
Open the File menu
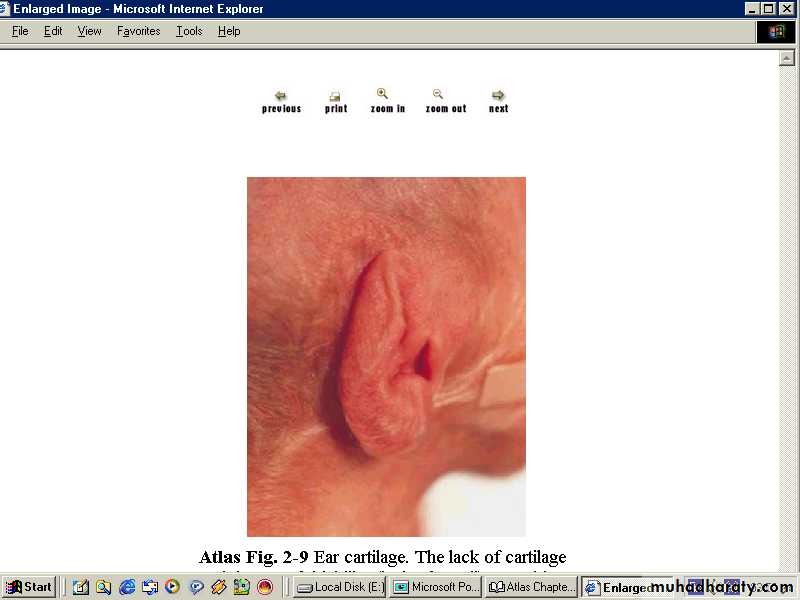20,31
